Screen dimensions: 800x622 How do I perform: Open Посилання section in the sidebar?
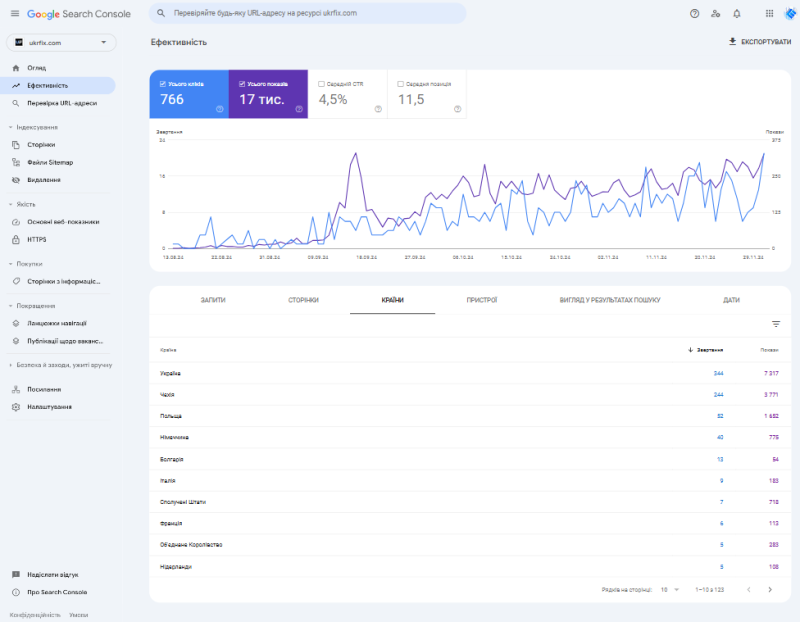tap(40, 387)
